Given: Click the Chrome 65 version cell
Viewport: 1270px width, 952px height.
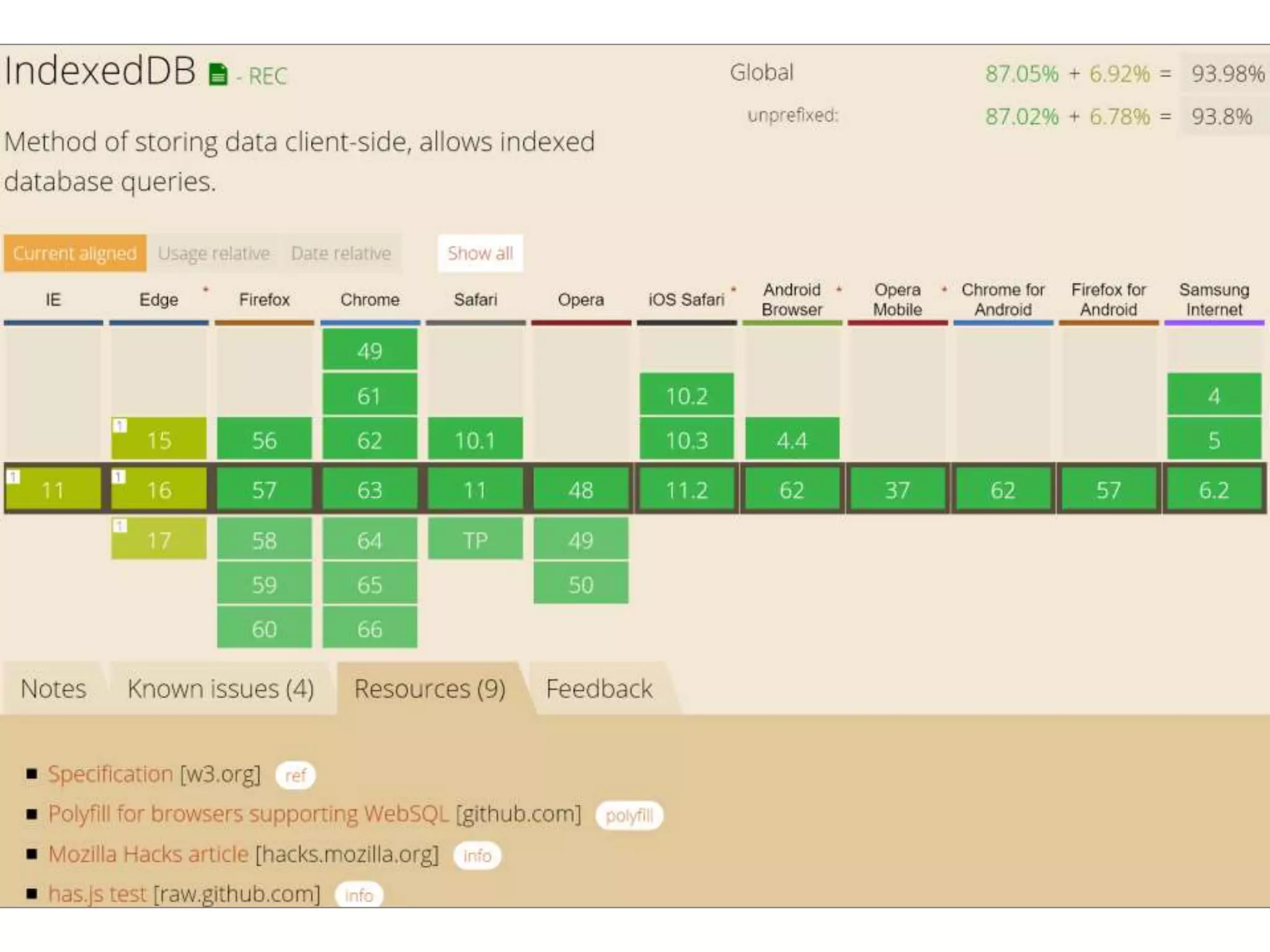Looking at the screenshot, I should 370,583.
